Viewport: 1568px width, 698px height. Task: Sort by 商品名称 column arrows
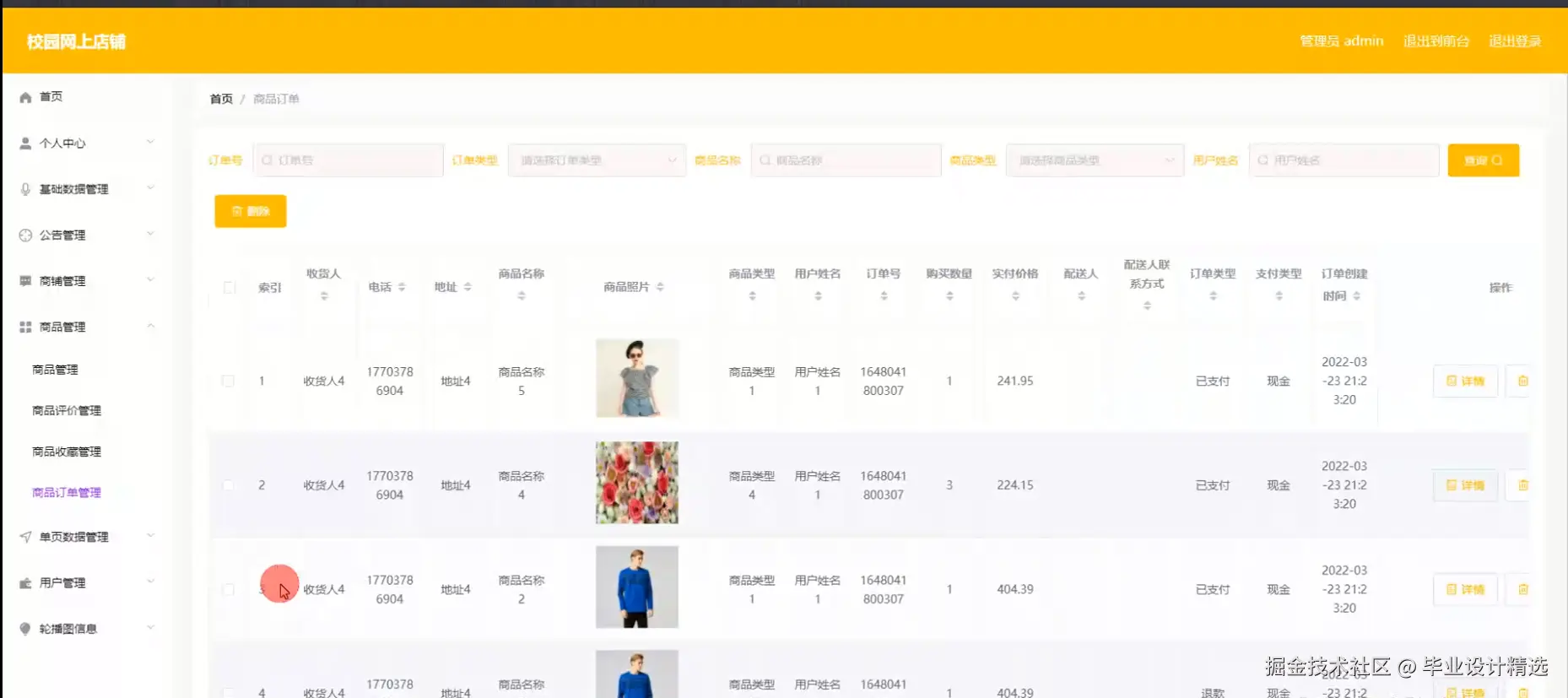[522, 296]
